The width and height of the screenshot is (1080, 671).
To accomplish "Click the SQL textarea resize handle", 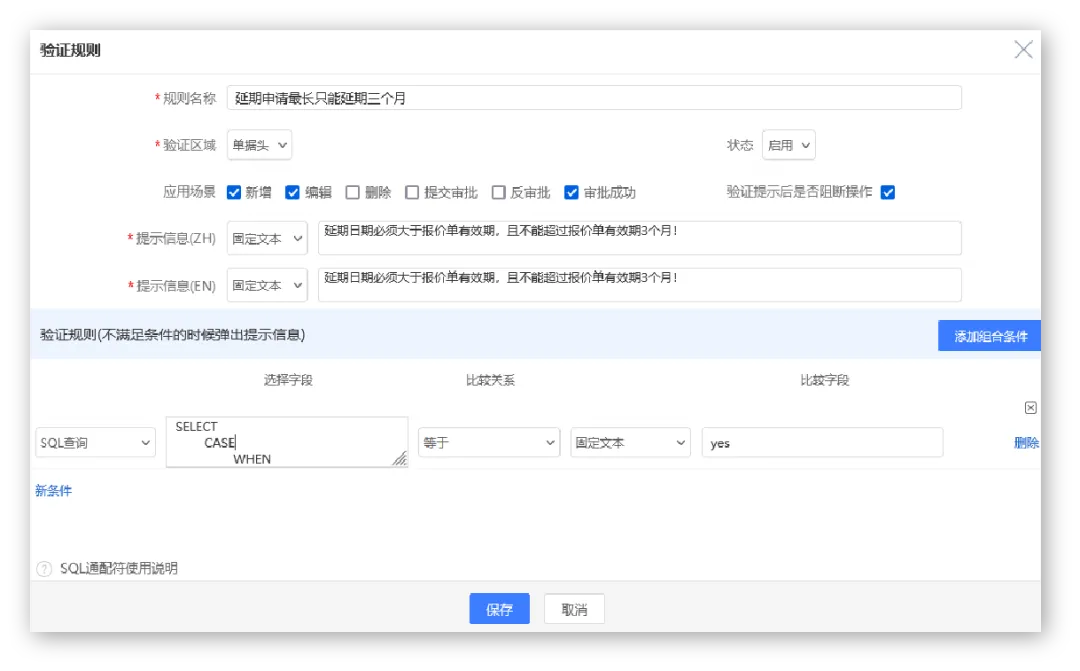I will coord(399,459).
